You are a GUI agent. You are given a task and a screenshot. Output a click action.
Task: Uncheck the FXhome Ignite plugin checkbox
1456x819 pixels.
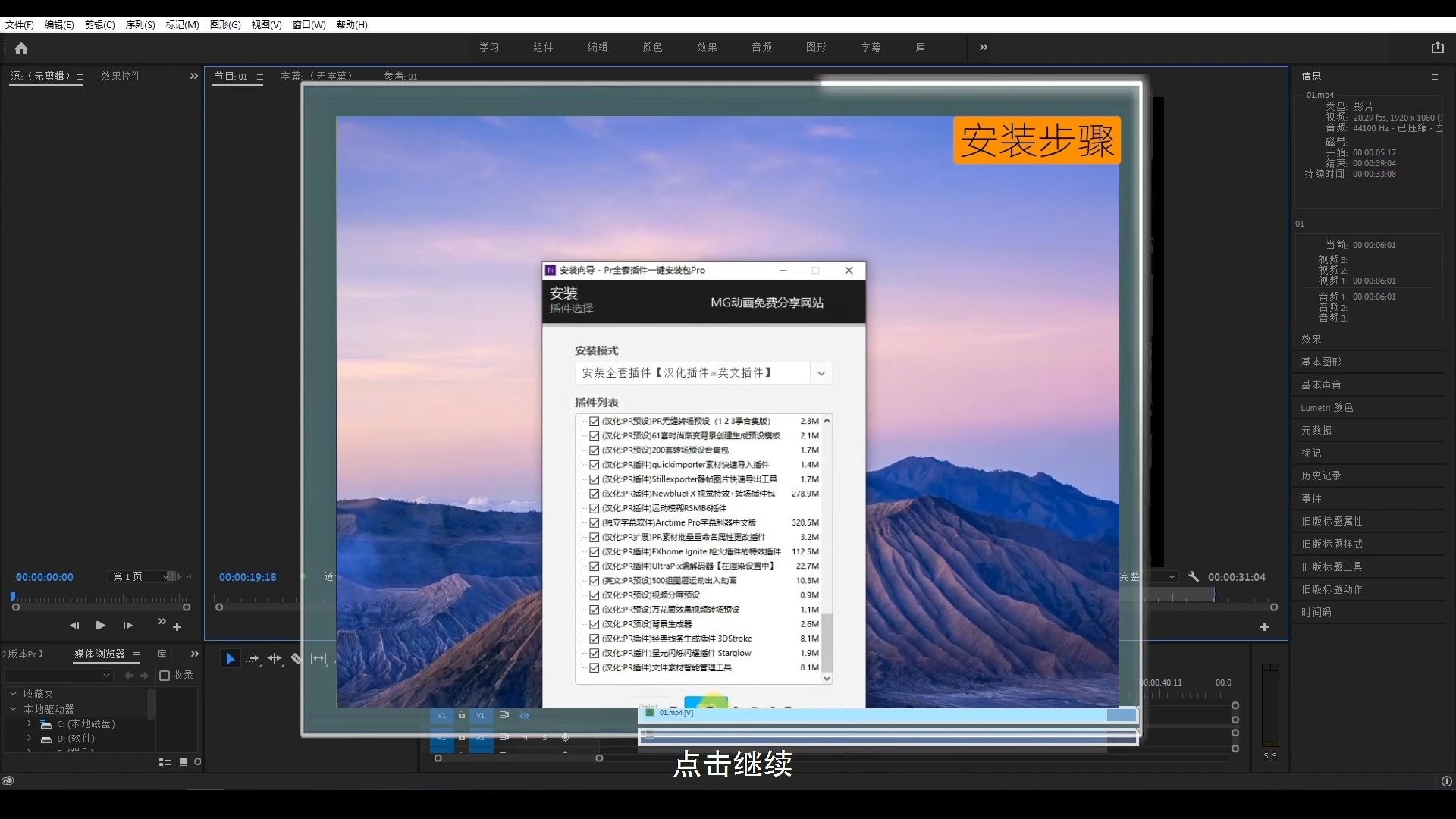click(595, 552)
